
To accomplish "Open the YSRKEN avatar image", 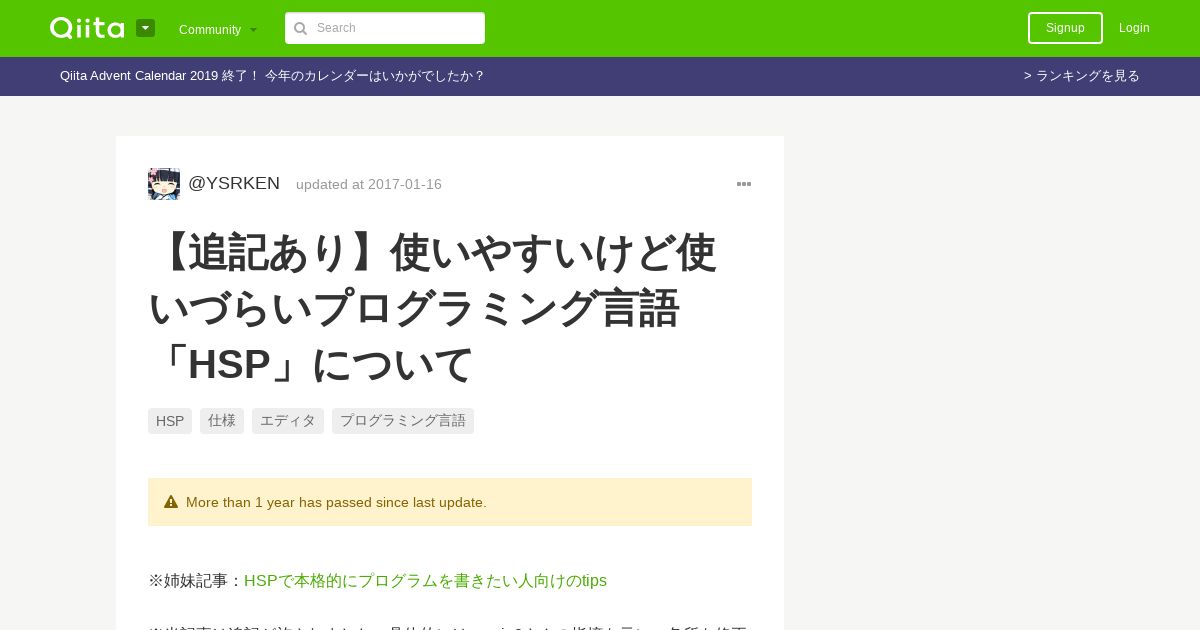I will [x=164, y=184].
